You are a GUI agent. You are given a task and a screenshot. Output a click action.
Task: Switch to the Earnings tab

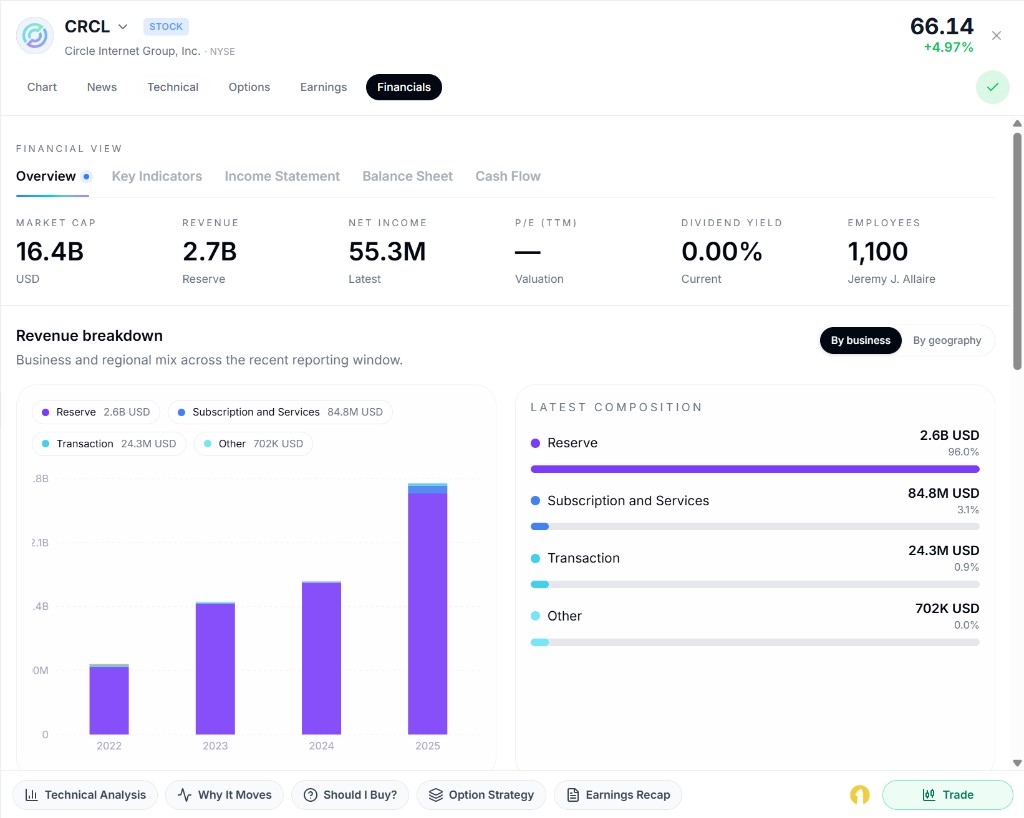pyautogui.click(x=323, y=87)
